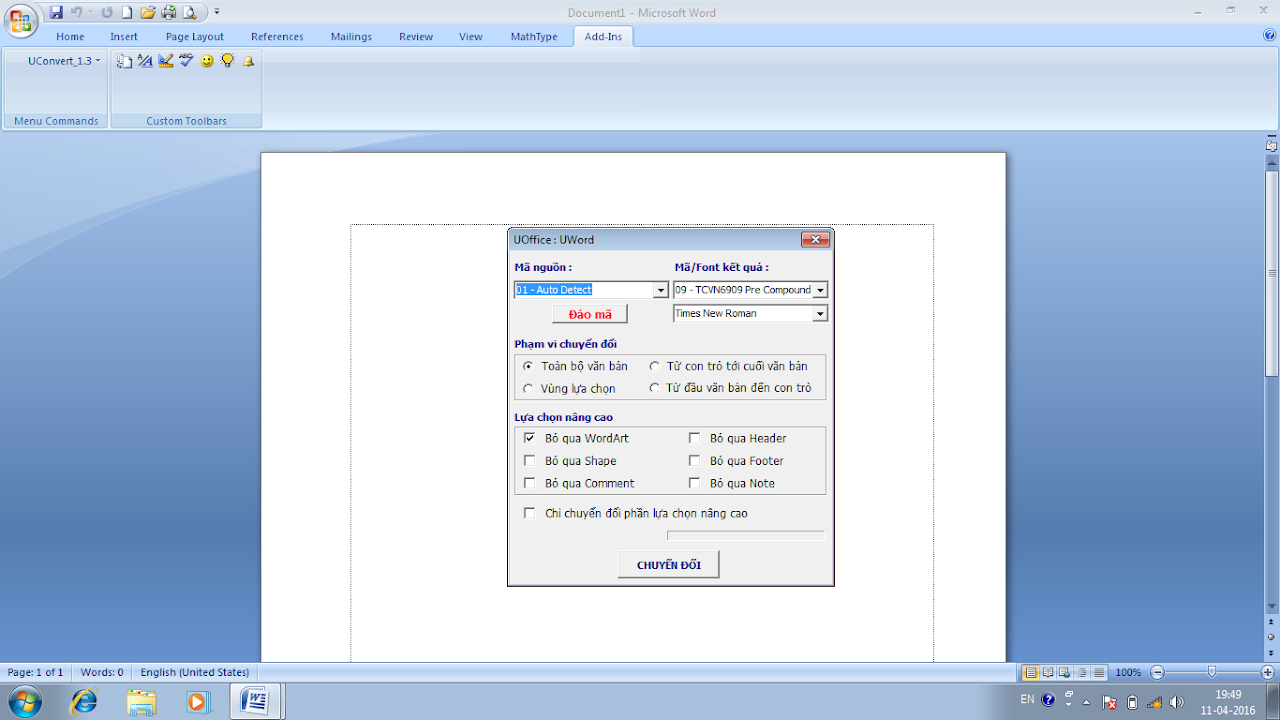The width and height of the screenshot is (1280, 720).
Task: Open Print Preview from Quick Access Toolbar
Action: pos(189,13)
